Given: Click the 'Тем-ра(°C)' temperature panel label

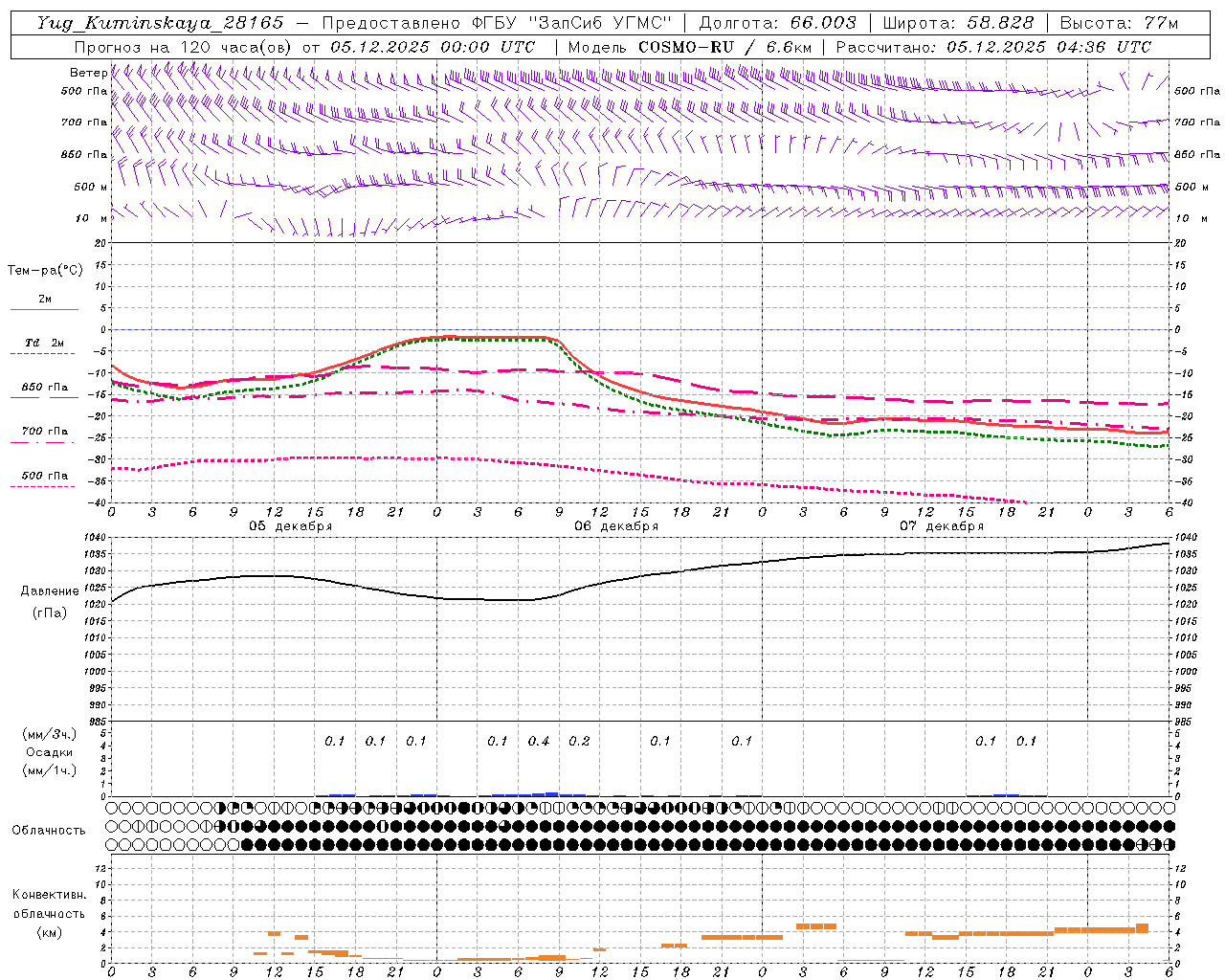Looking at the screenshot, I should (x=45, y=271).
